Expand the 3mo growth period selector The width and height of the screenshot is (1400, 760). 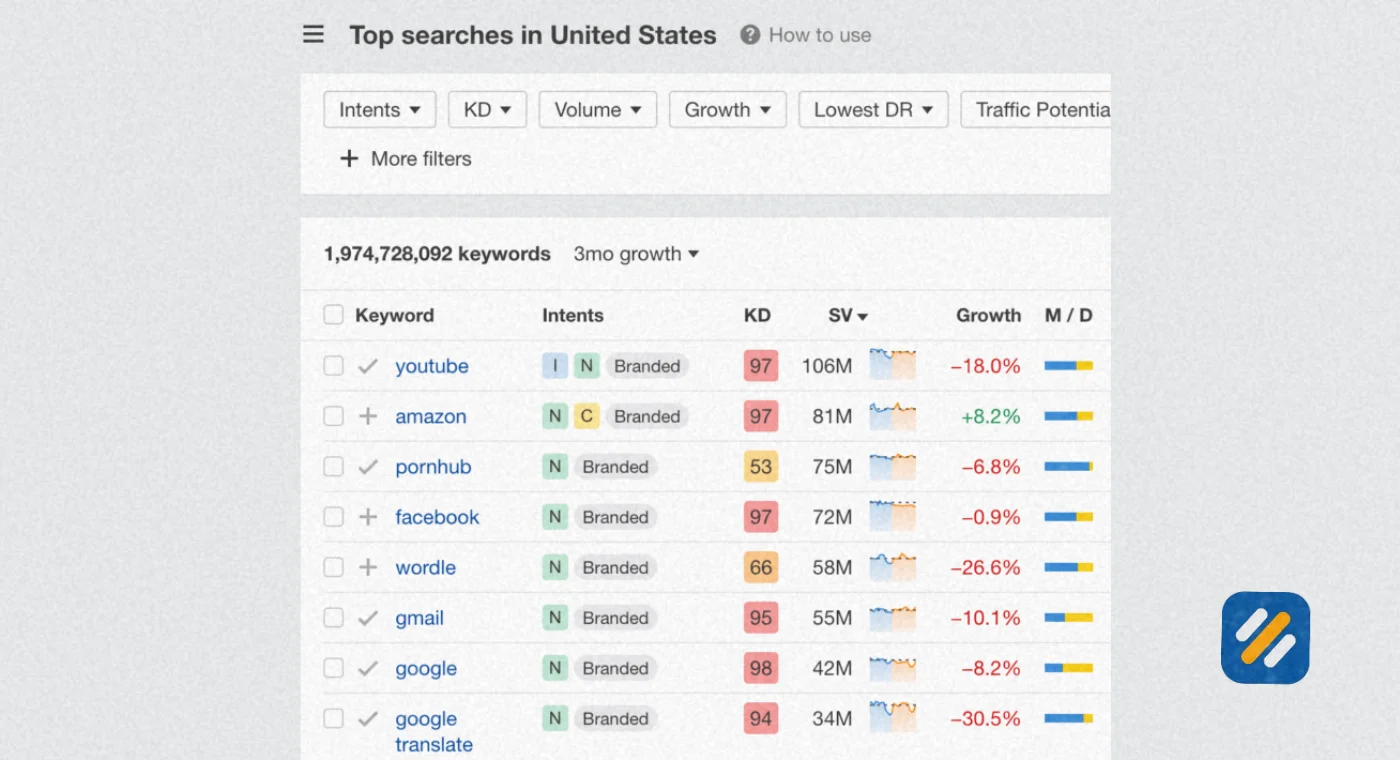point(636,254)
